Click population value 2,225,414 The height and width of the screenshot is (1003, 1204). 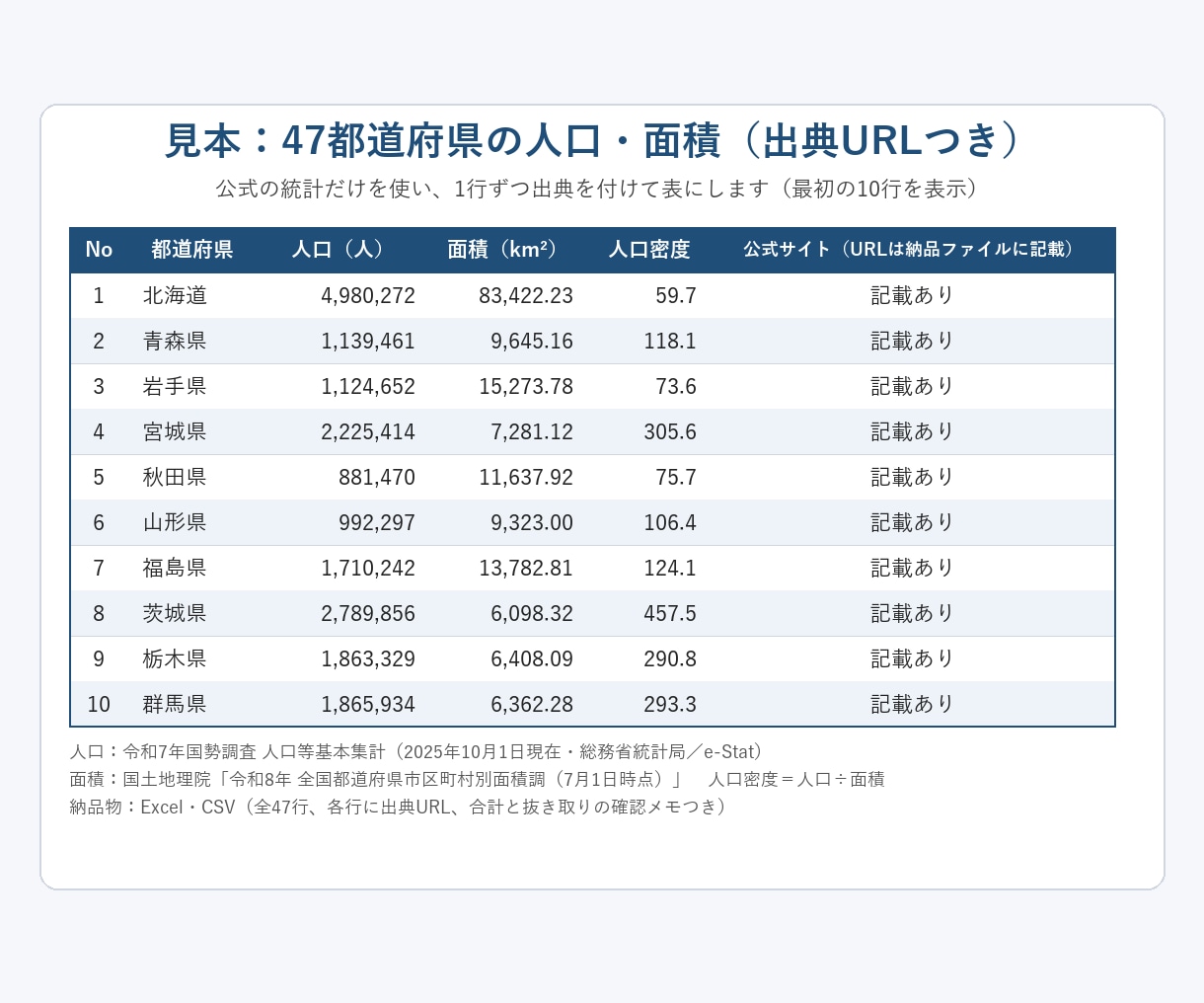point(368,432)
